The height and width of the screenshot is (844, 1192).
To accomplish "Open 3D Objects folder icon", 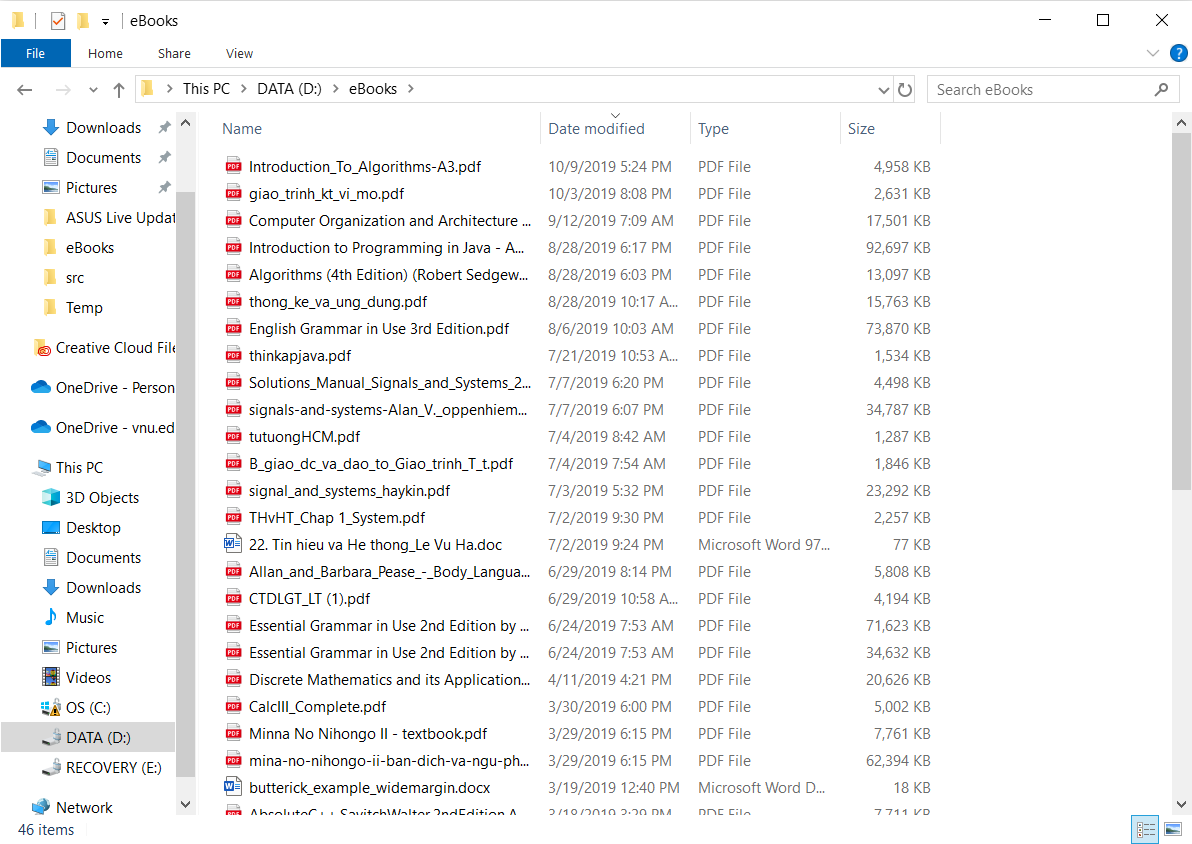I will point(51,497).
